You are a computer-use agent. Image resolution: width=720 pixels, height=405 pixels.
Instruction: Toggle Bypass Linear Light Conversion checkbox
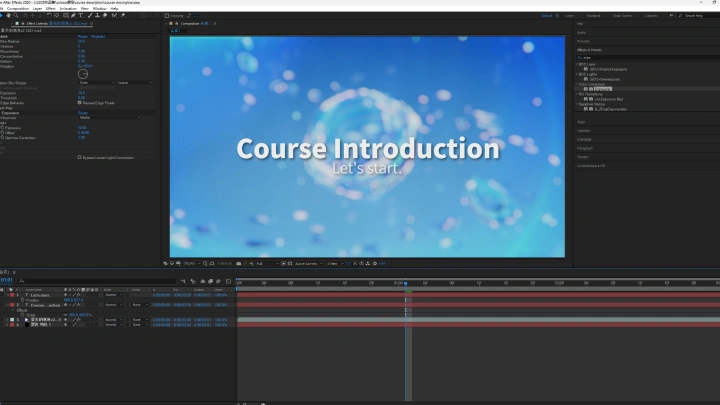pos(79,158)
